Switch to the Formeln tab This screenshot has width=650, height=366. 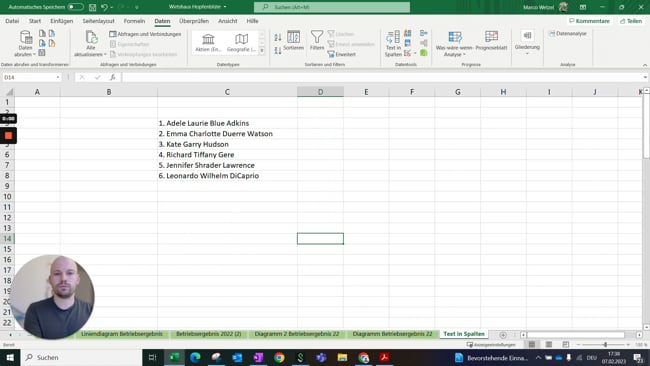point(134,21)
